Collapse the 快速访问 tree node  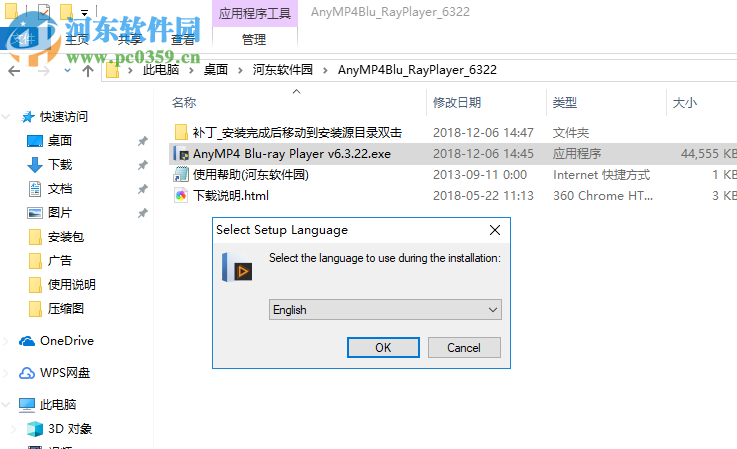coord(6,117)
